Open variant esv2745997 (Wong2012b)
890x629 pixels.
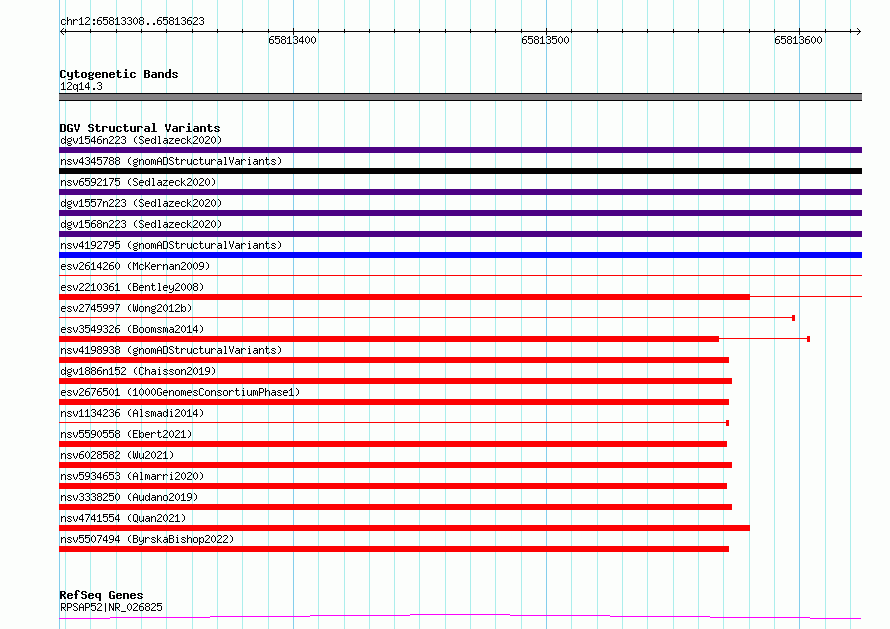pos(126,308)
